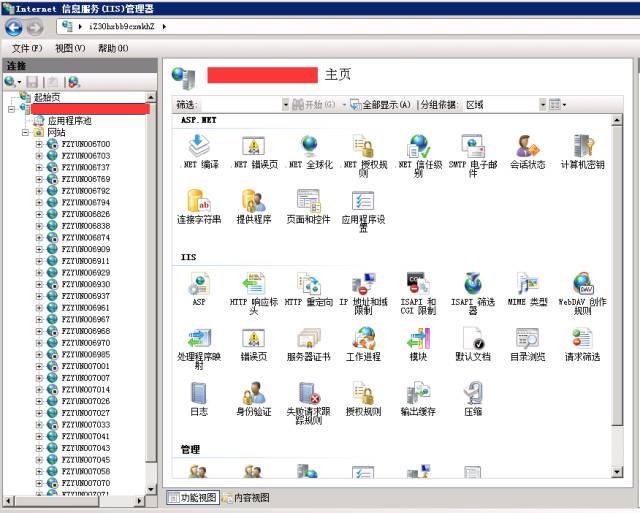640x513 pixels.
Task: Switch to the 内容视图 tab
Action: coord(245,497)
